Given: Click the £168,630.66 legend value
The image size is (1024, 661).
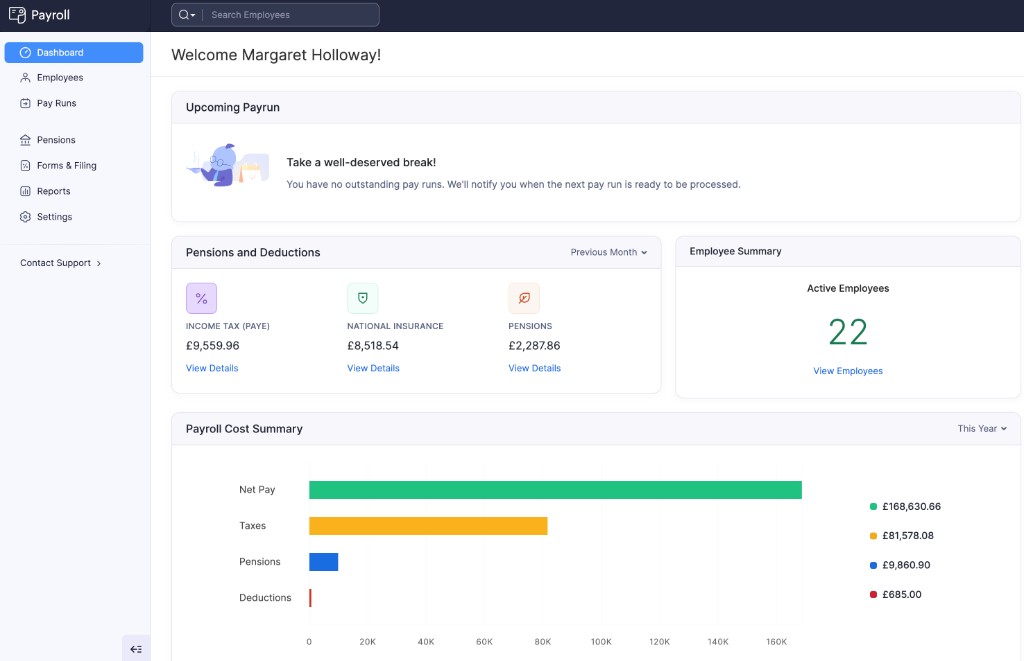Looking at the screenshot, I should 912,507.
